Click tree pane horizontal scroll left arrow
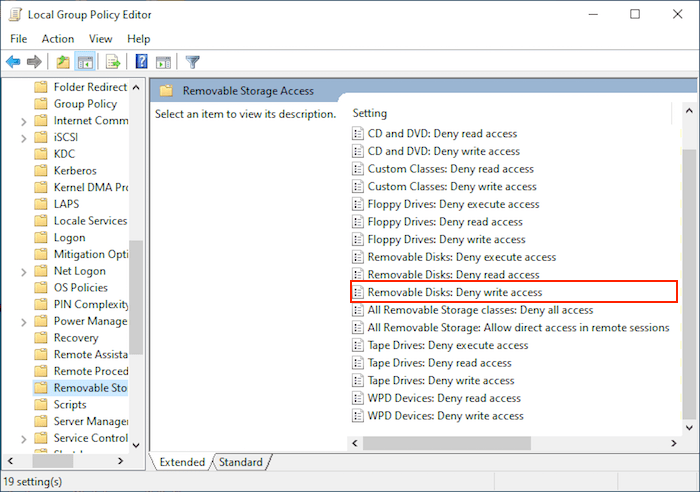Screen dimensions: 700x492 point(11,461)
